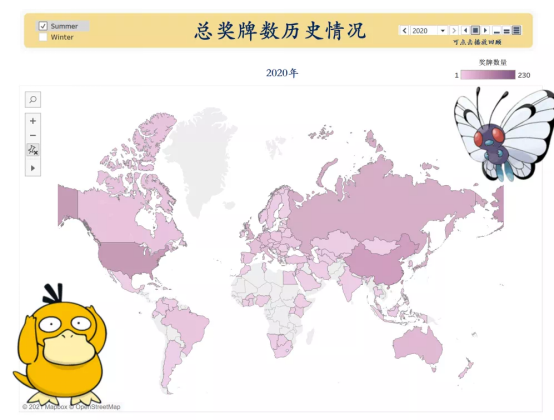Open the OpenStreetMap attribution link
Viewport: 554px width, 420px height.
98,407
